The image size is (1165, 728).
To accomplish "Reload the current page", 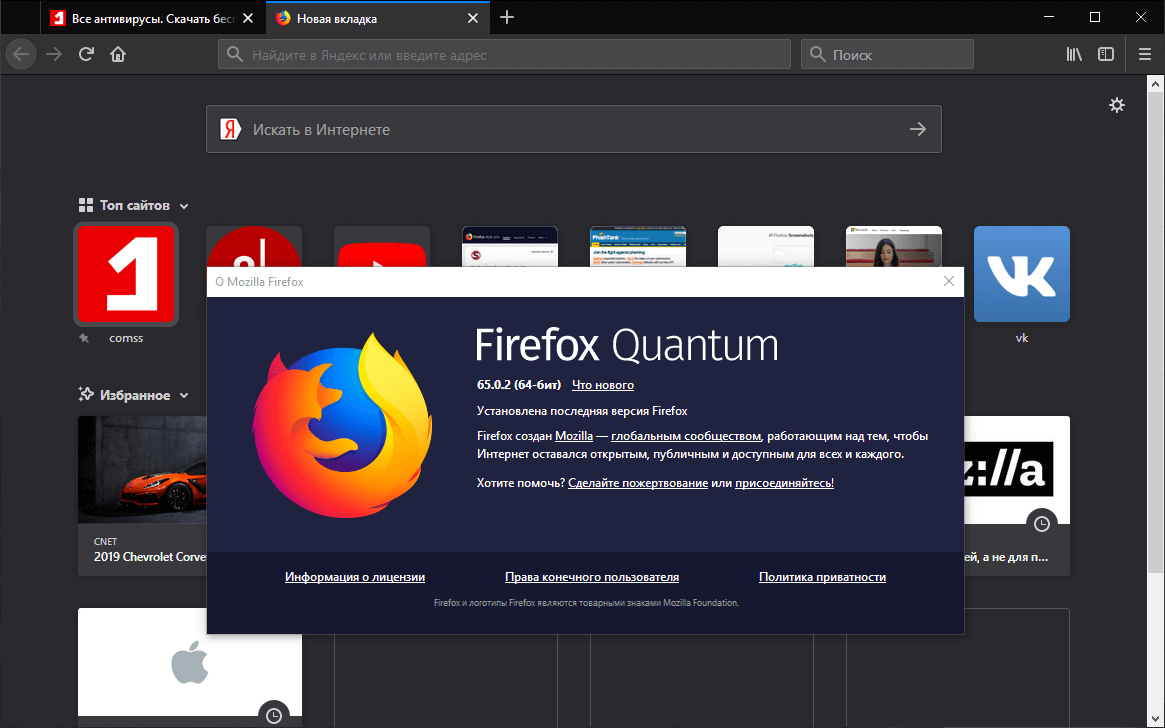I will pos(86,53).
